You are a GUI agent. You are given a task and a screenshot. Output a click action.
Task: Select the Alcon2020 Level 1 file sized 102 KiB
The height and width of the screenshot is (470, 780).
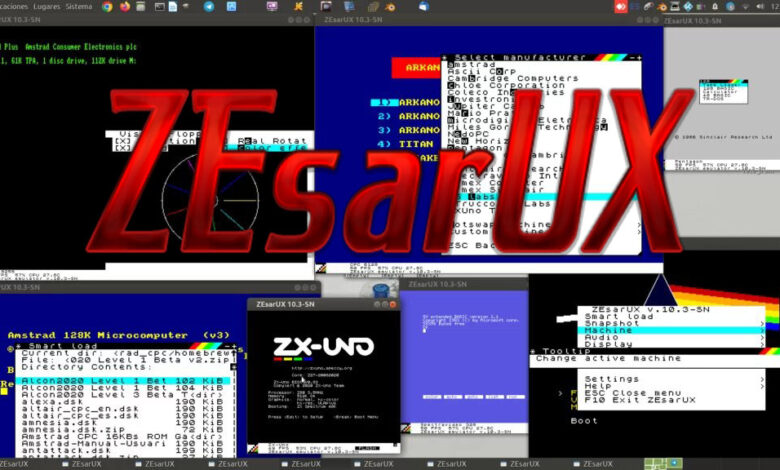pyautogui.click(x=122, y=381)
